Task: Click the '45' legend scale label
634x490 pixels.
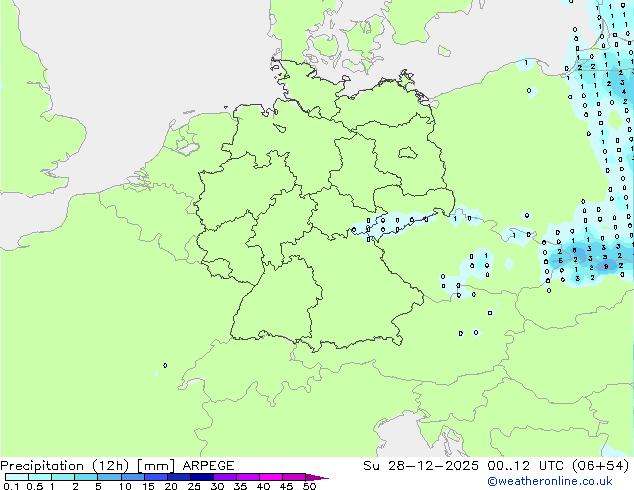Action: [x=286, y=486]
